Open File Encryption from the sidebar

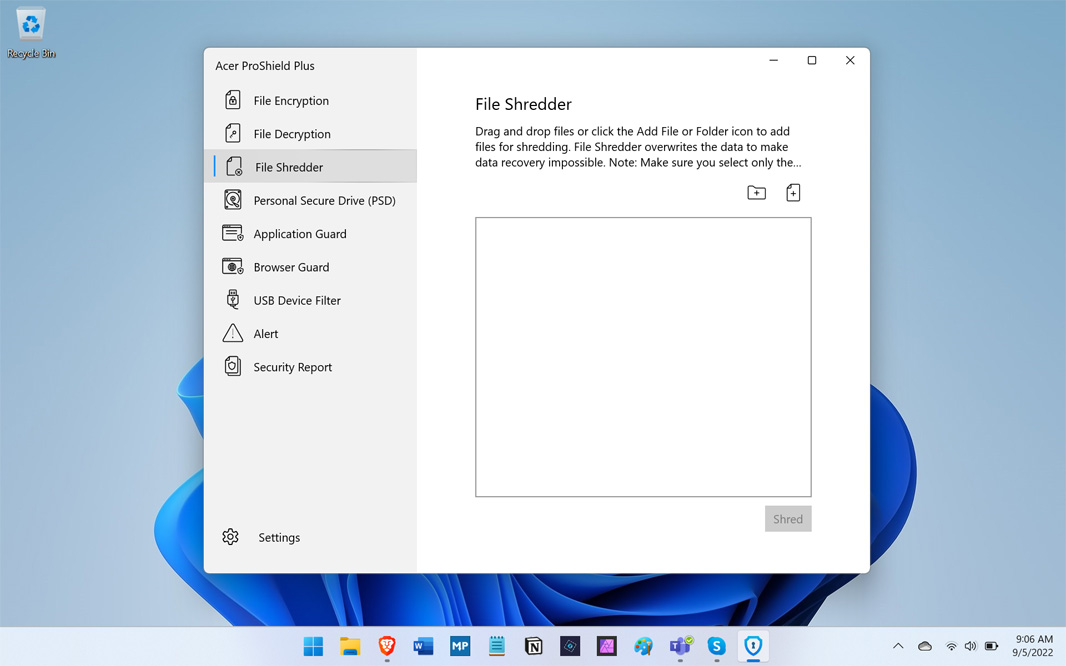[x=290, y=101]
